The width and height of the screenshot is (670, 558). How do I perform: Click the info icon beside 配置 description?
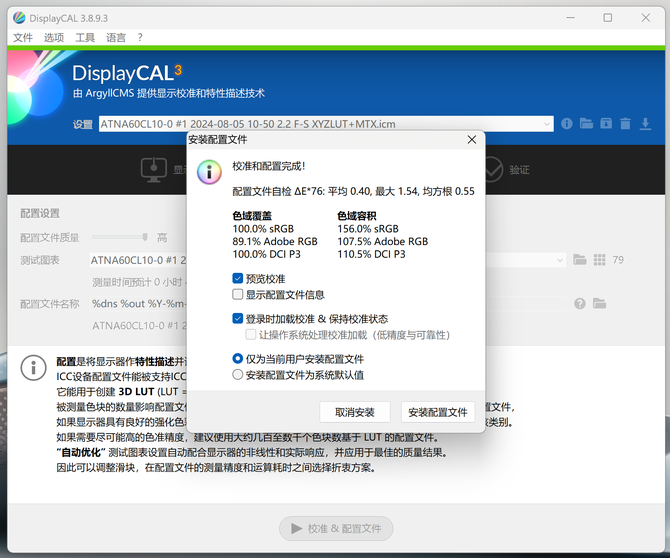[x=33, y=367]
